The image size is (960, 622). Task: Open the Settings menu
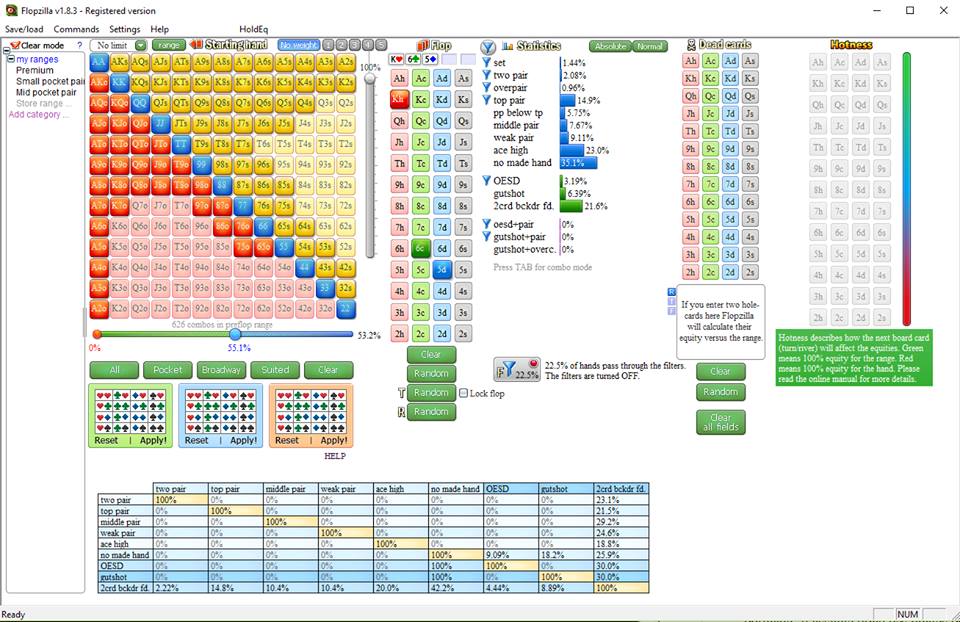click(x=124, y=29)
